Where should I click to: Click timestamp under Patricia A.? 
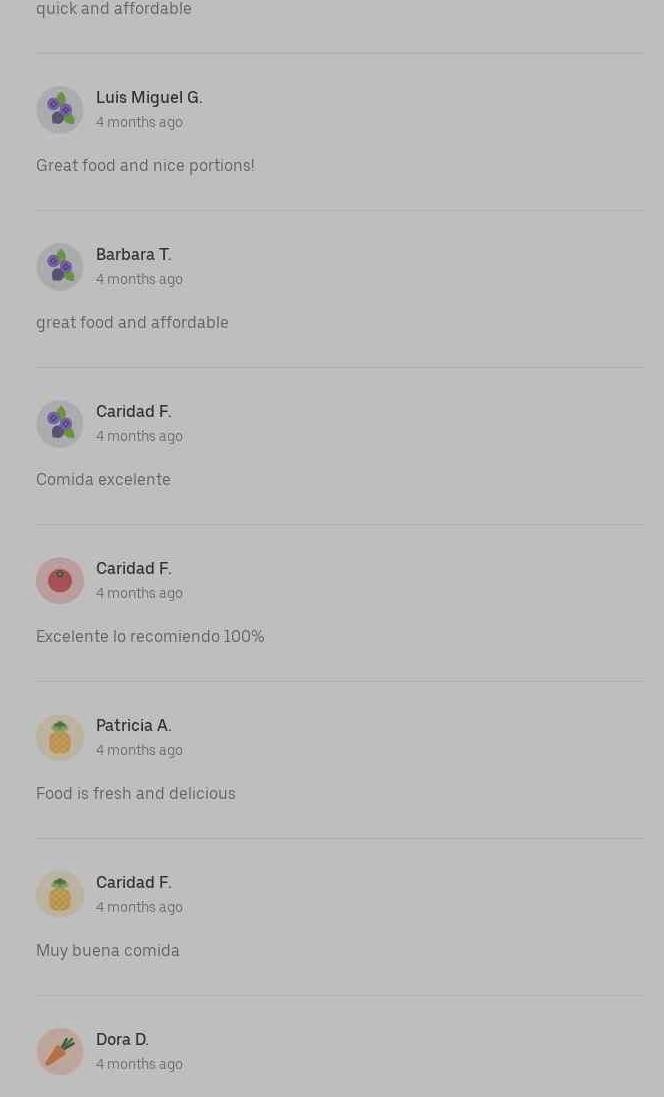[x=139, y=750]
